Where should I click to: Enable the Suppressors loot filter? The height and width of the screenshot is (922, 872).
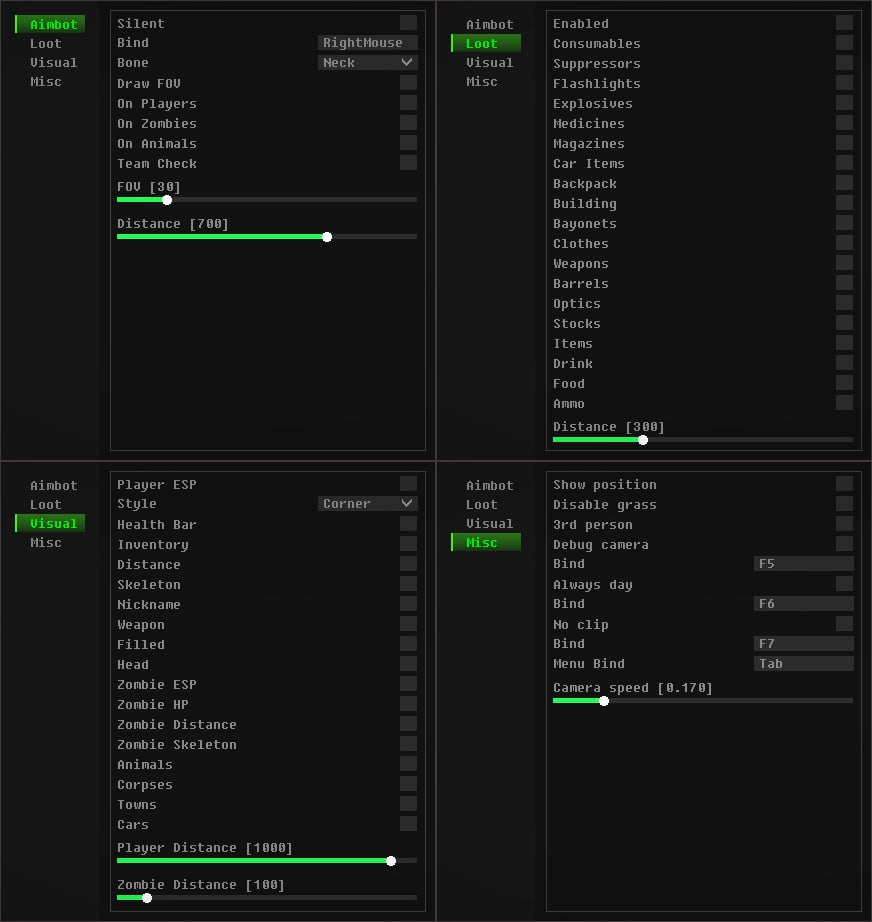click(845, 63)
